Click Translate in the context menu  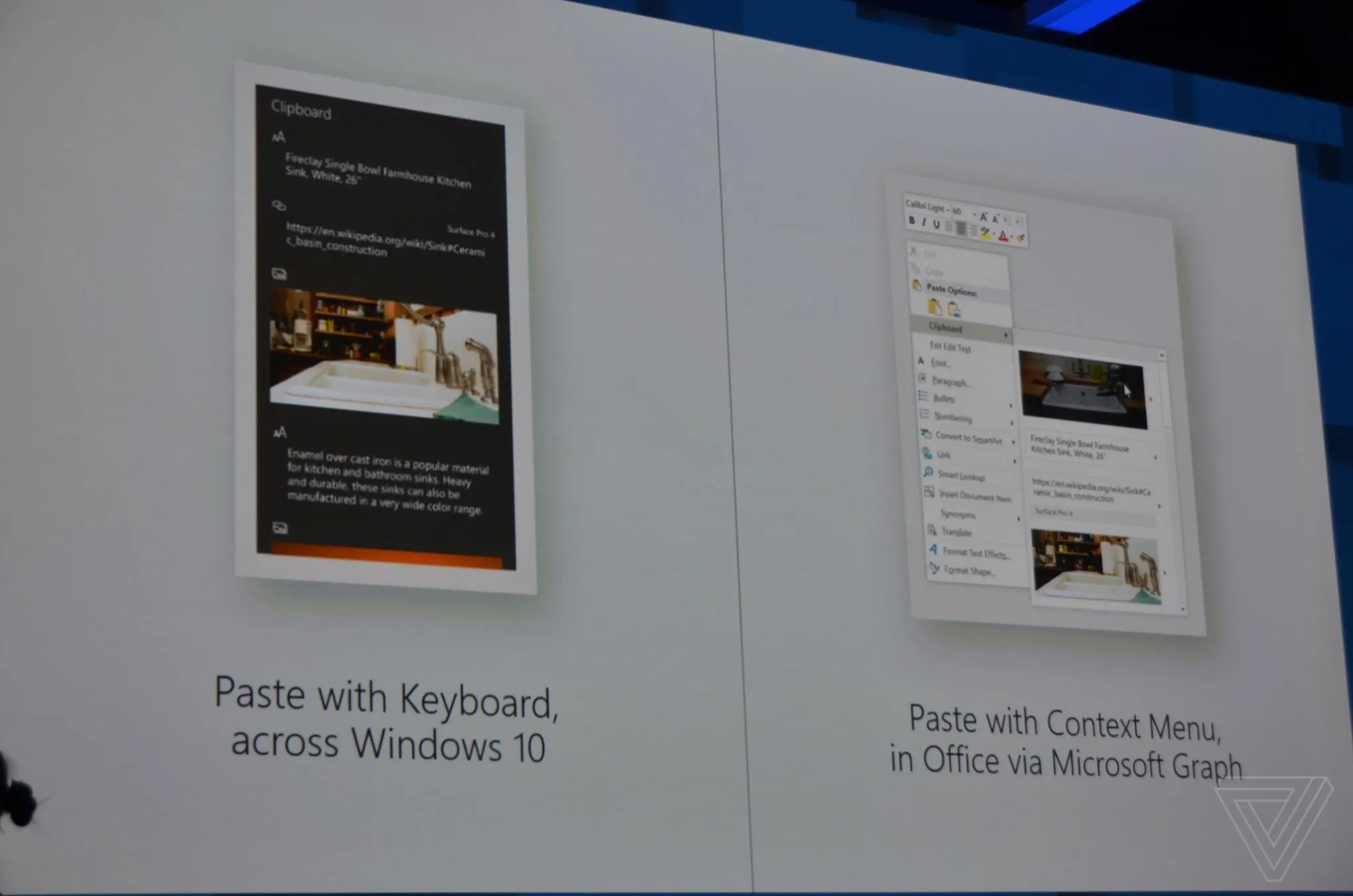pos(956,532)
